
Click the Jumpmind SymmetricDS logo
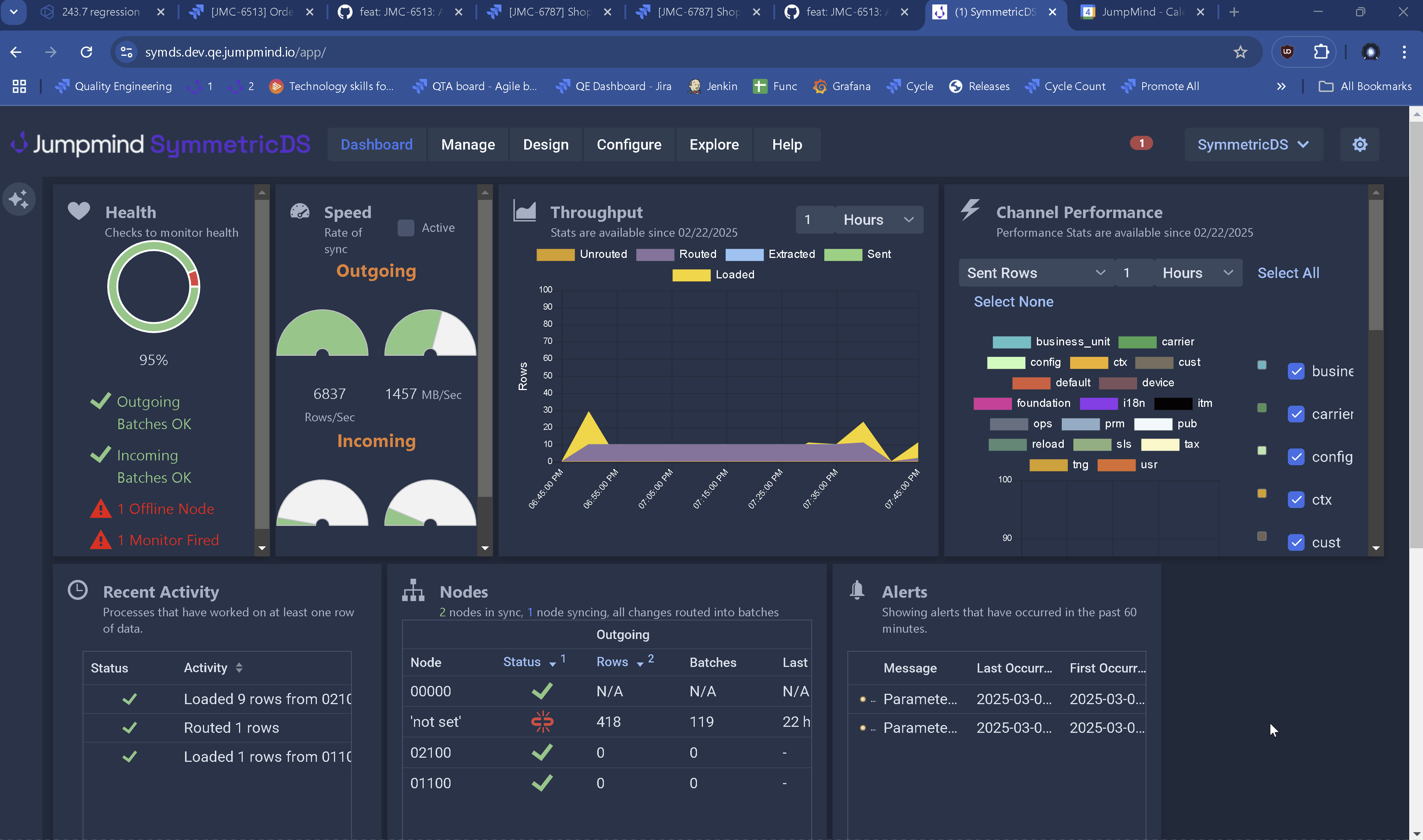(160, 144)
